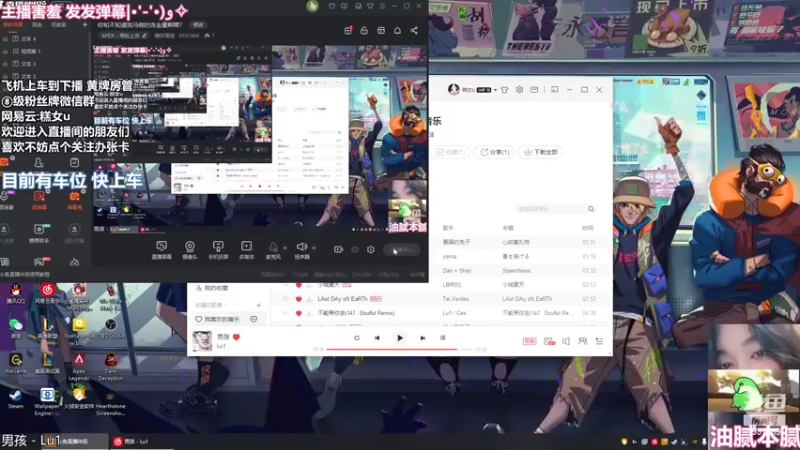
Task: Click the search magnifier icon in playlist
Action: point(591,209)
